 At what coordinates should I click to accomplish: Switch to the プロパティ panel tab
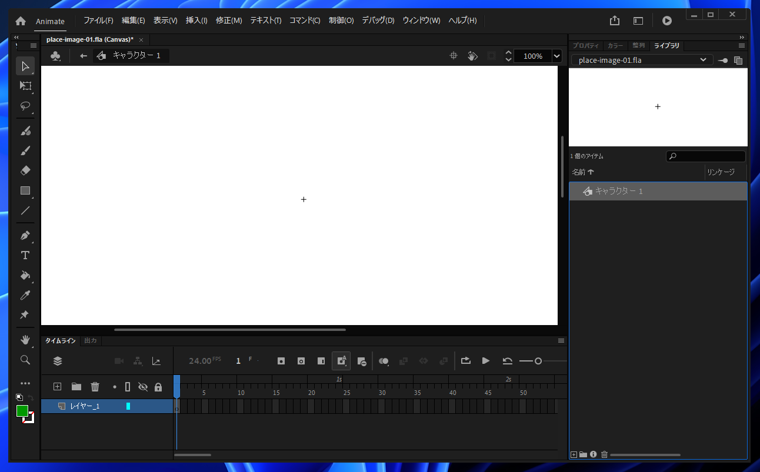pos(585,45)
